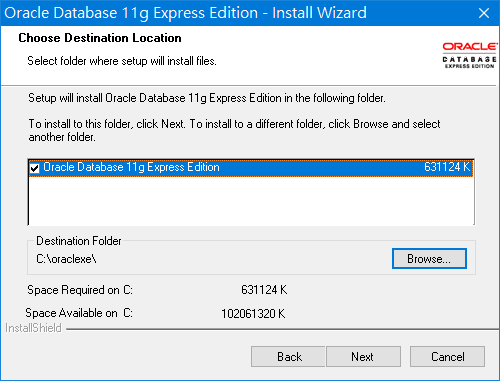
Task: Click the 631124 K size in feature row
Action: 447,167
